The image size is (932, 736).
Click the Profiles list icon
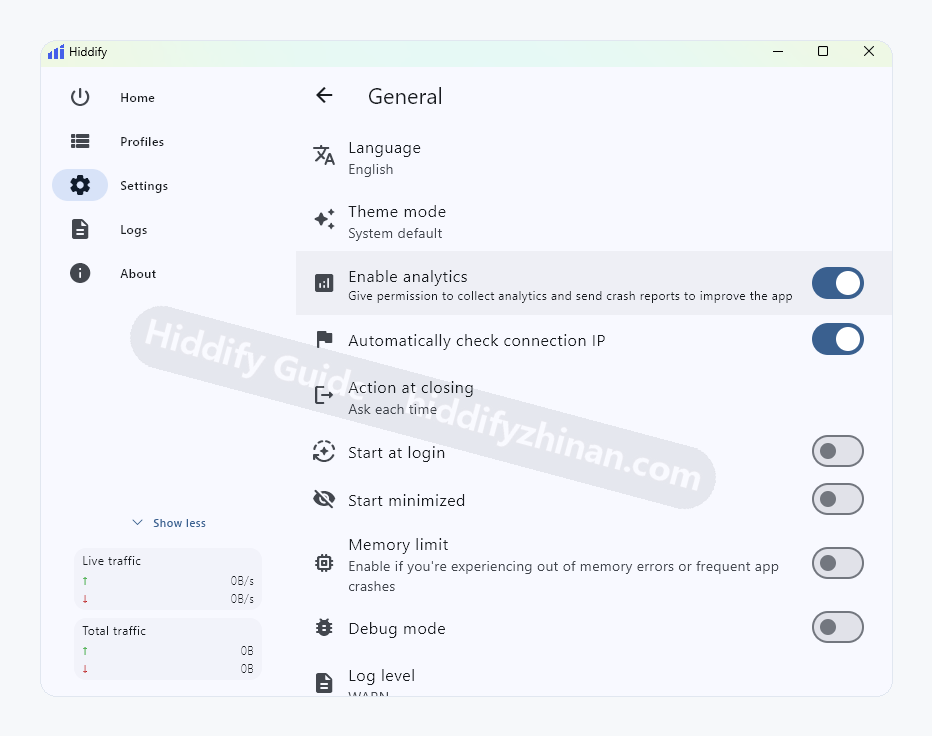pos(80,141)
